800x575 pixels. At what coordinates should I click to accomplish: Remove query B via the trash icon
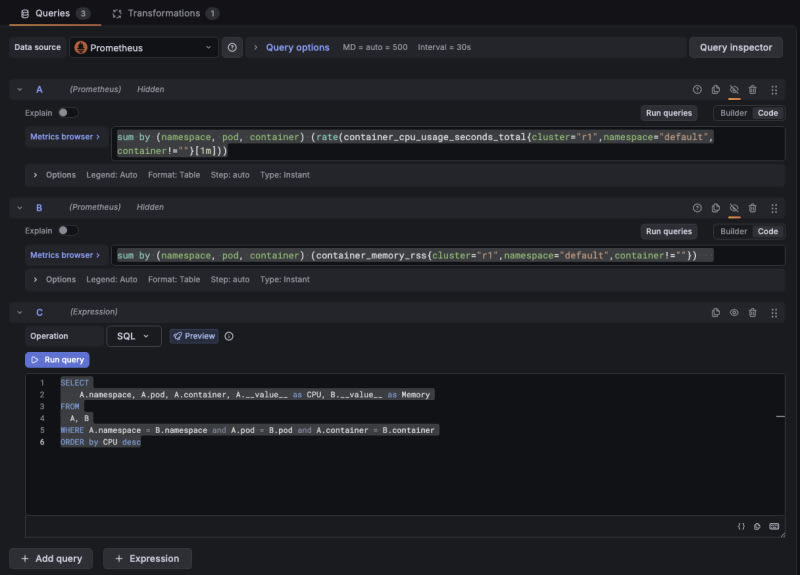[752, 208]
